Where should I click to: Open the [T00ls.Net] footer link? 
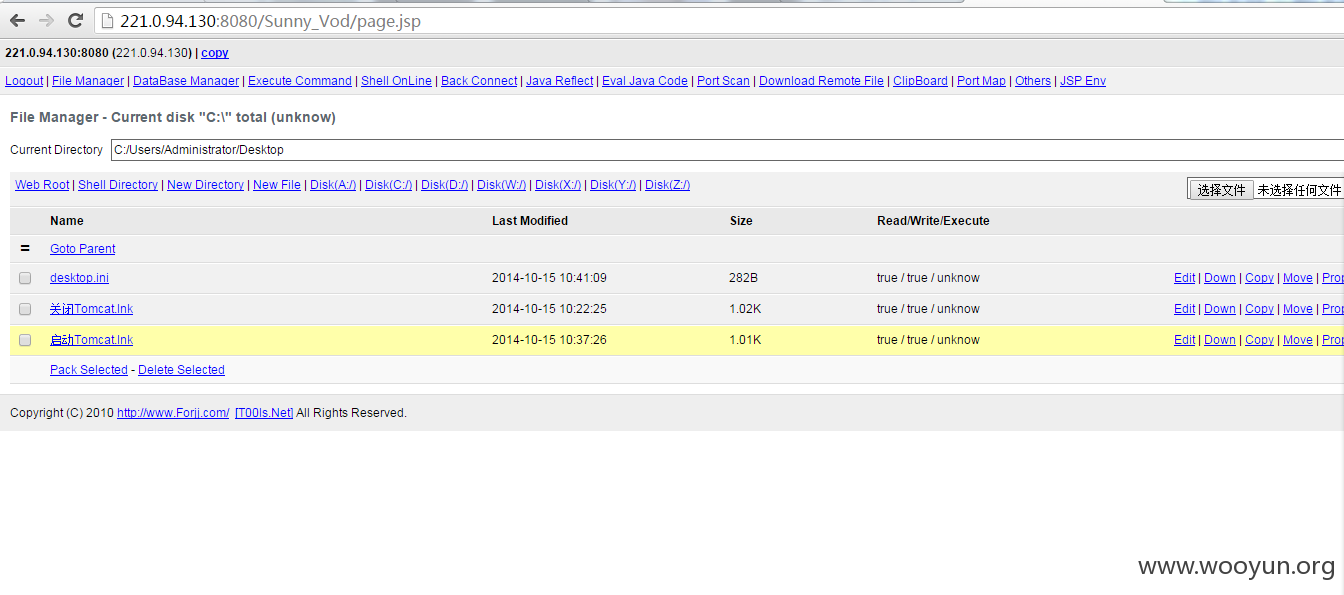point(264,413)
